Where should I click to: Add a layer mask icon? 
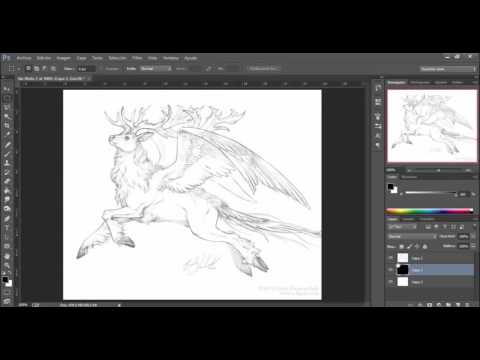point(430,304)
